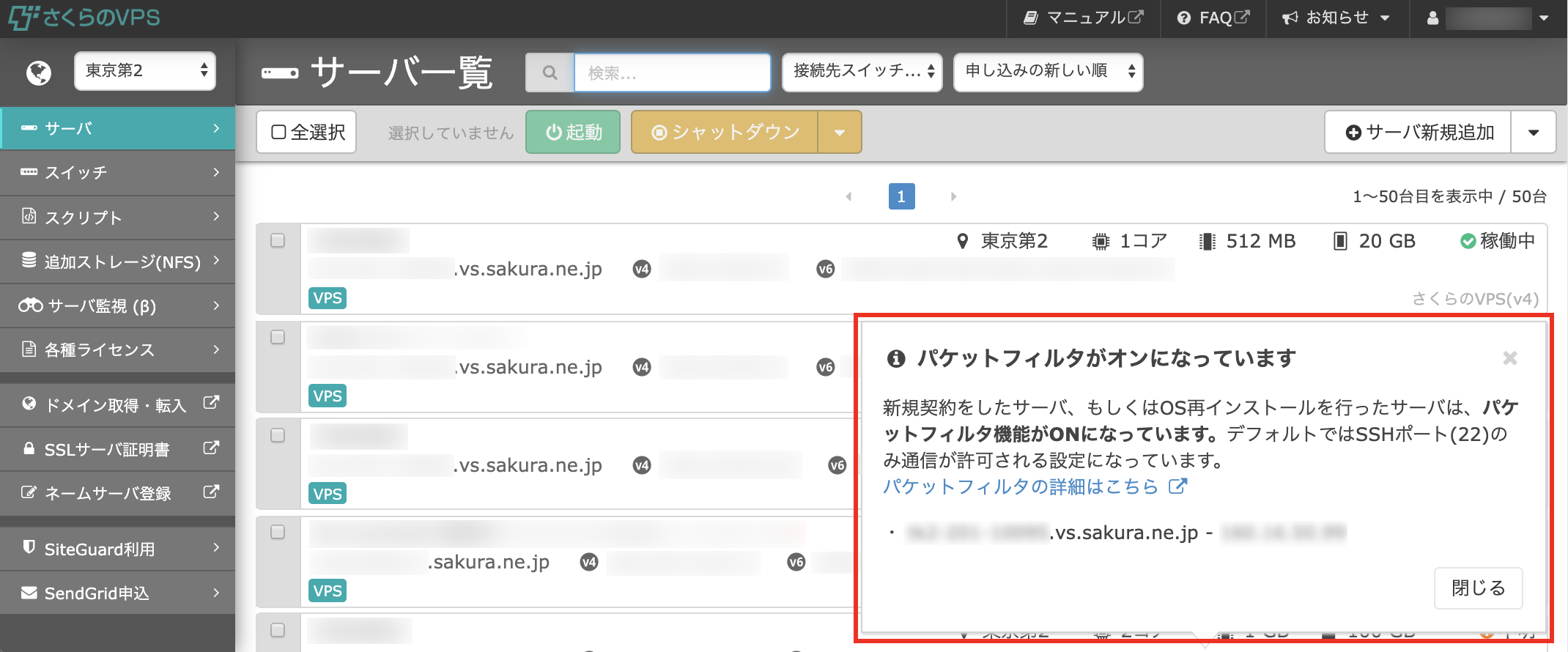Open the FAQ link
1568x652 pixels.
[1213, 18]
